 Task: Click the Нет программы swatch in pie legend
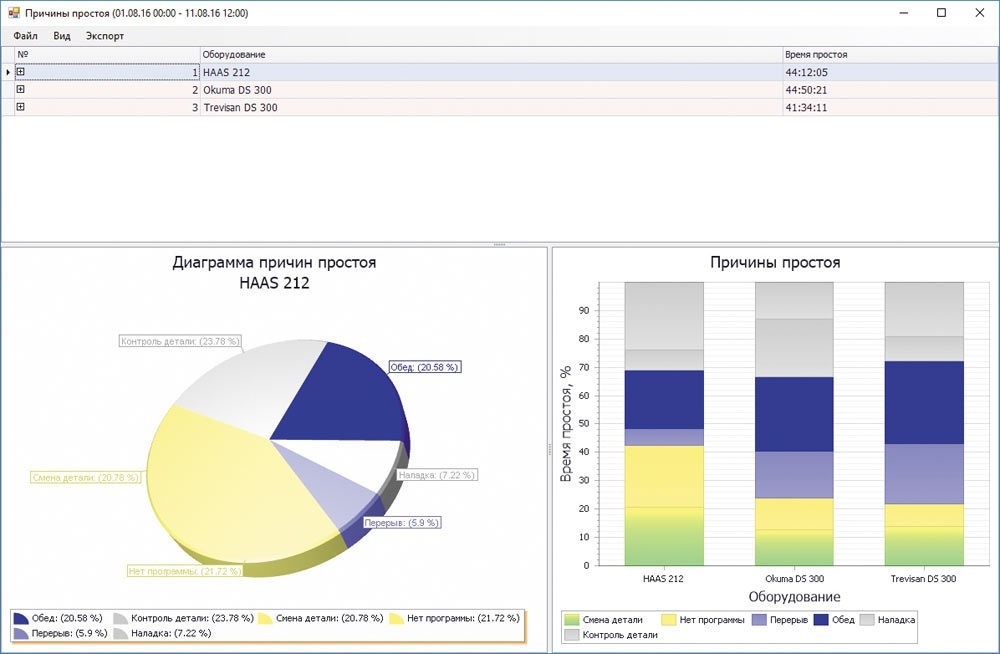point(397,618)
